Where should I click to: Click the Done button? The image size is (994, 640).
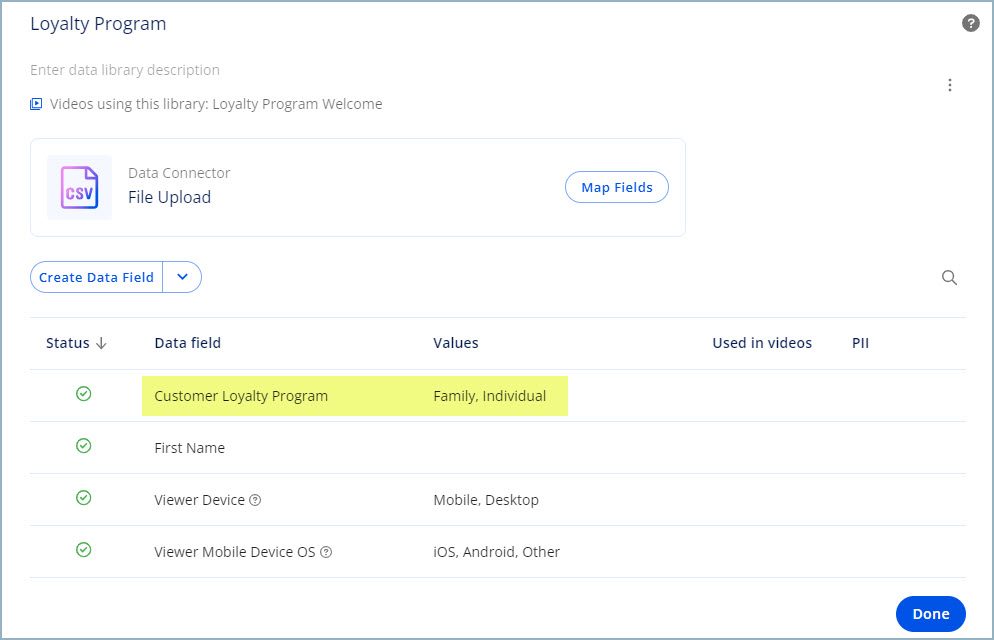coord(931,614)
